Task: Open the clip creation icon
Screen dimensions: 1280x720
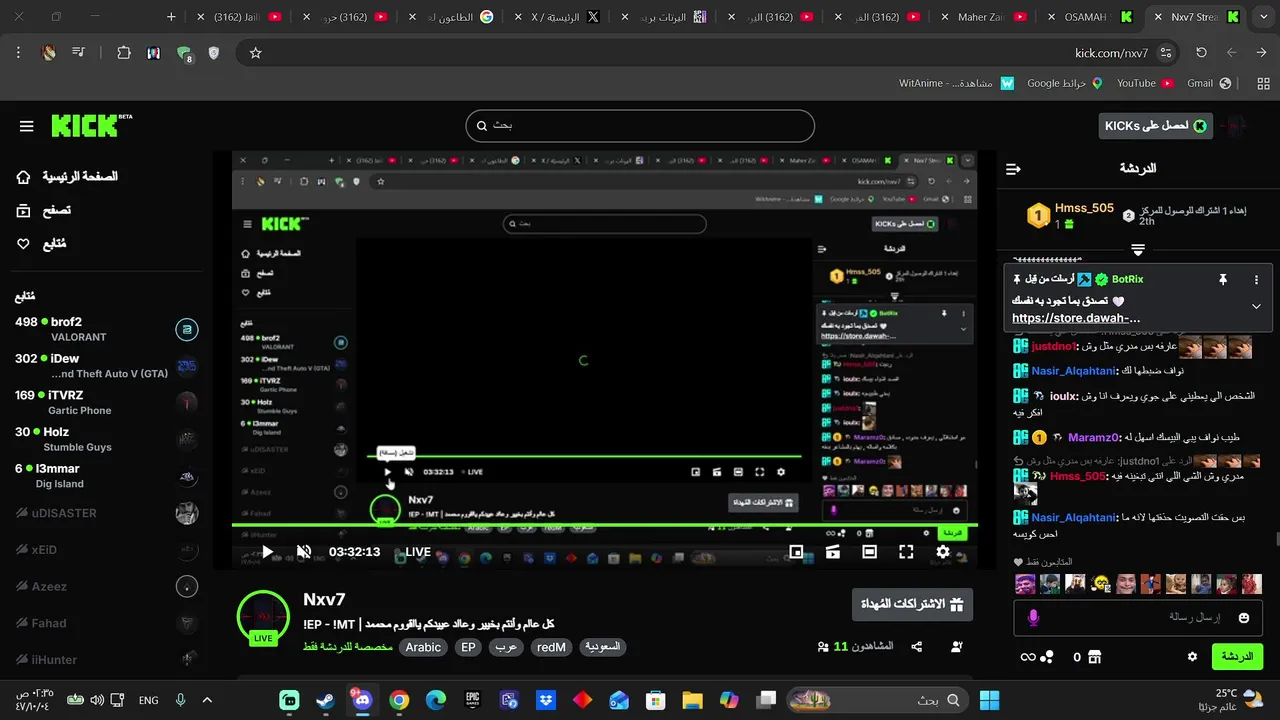Action: pyautogui.click(x=833, y=552)
